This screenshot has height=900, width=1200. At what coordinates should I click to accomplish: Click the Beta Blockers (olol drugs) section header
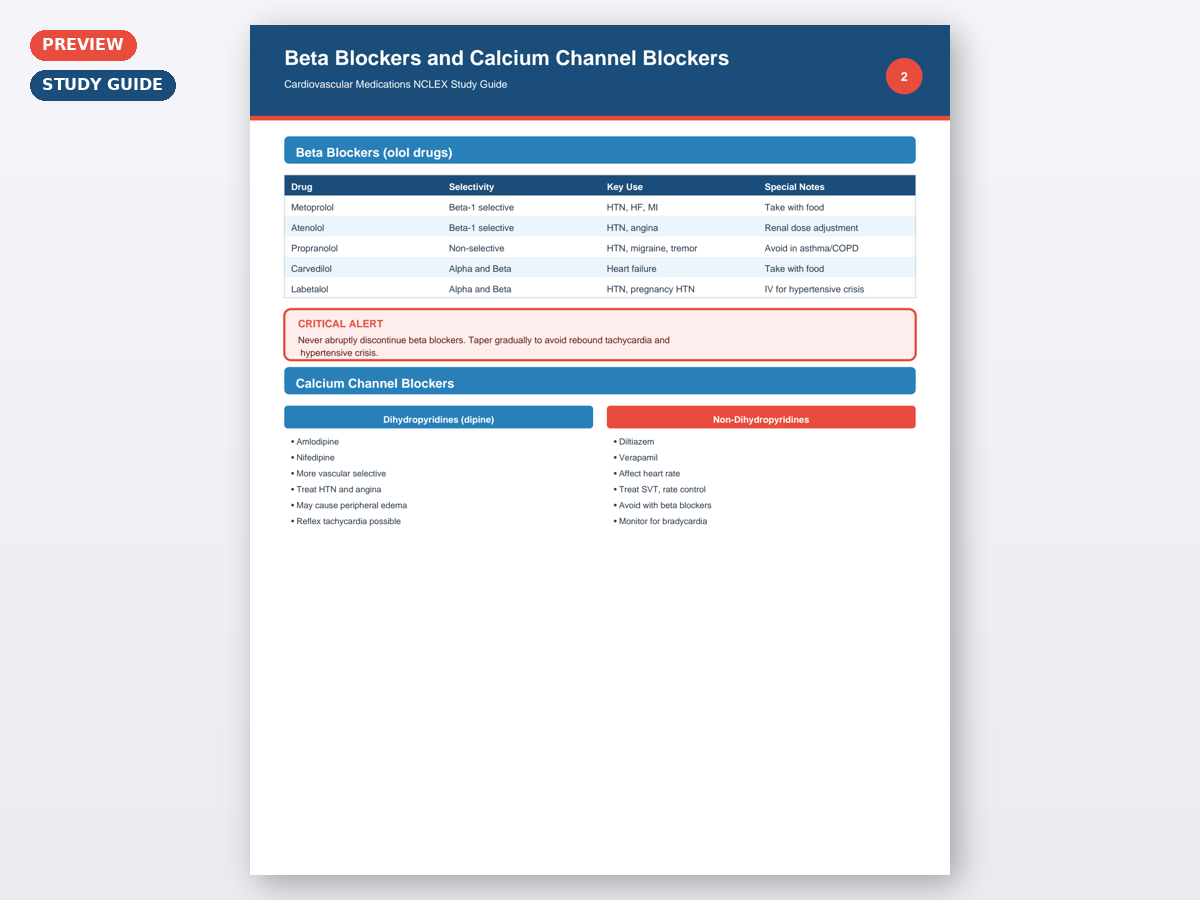(x=600, y=150)
